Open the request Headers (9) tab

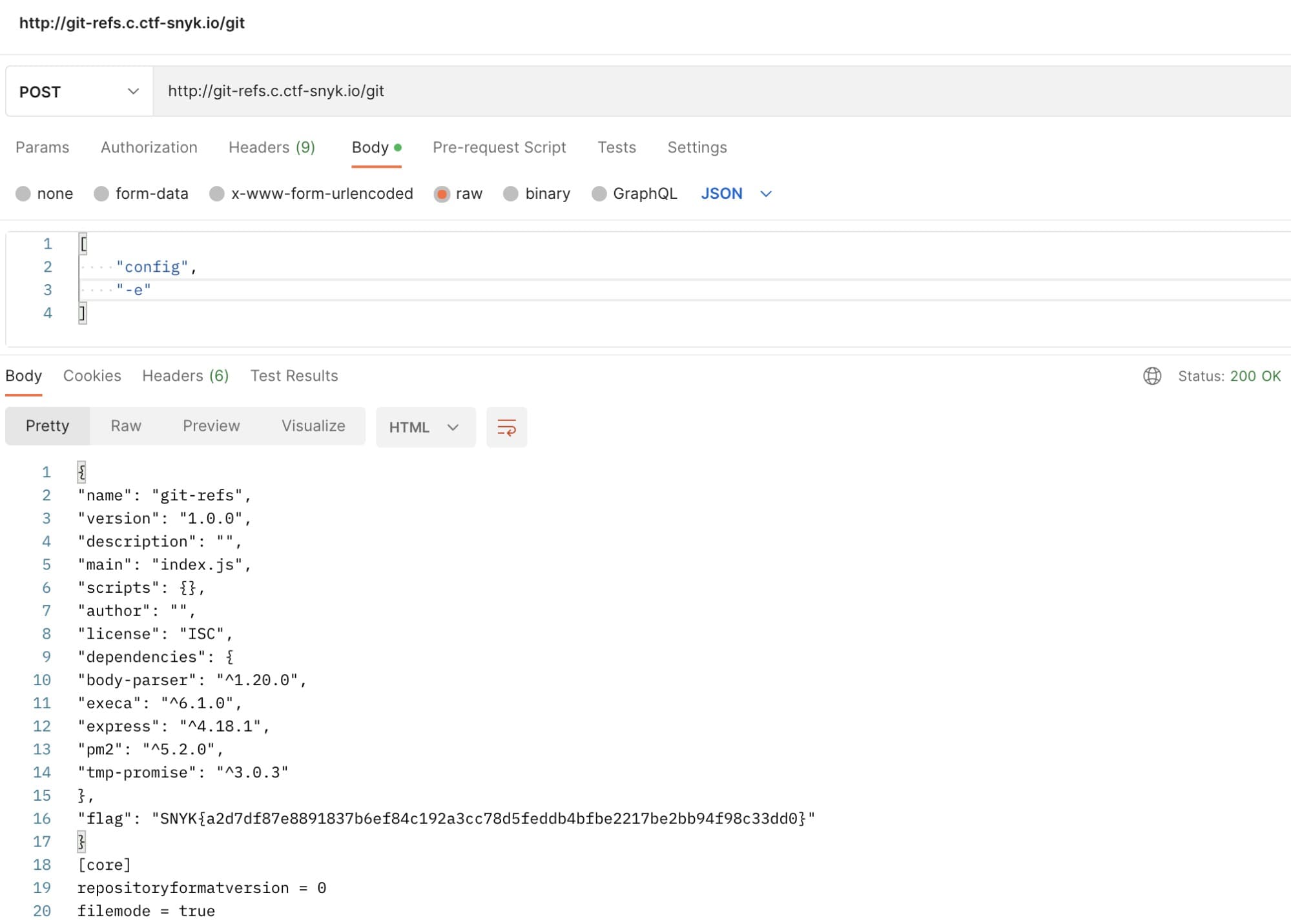pos(271,147)
